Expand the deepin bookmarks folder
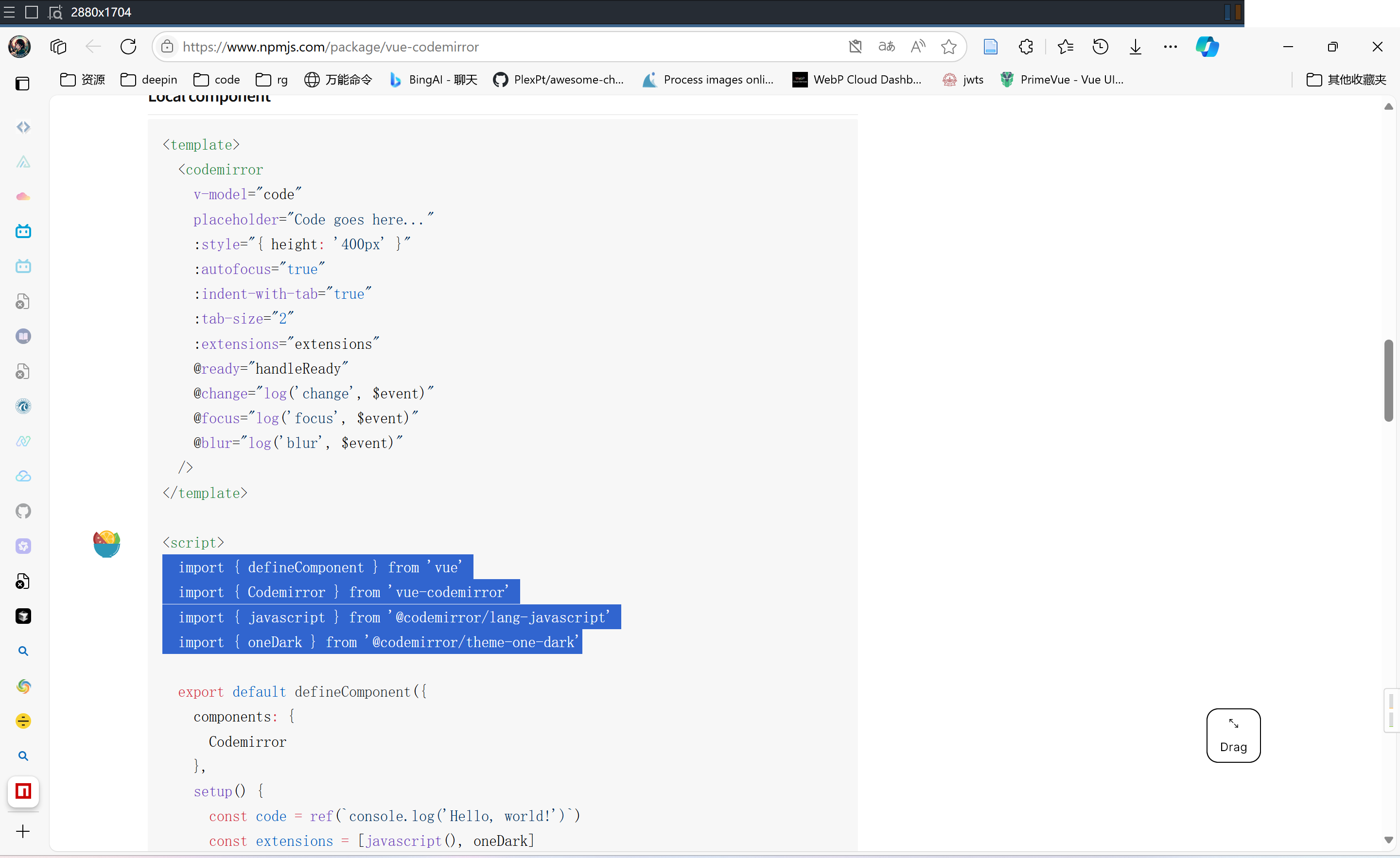This screenshot has height=858, width=1400. (149, 80)
